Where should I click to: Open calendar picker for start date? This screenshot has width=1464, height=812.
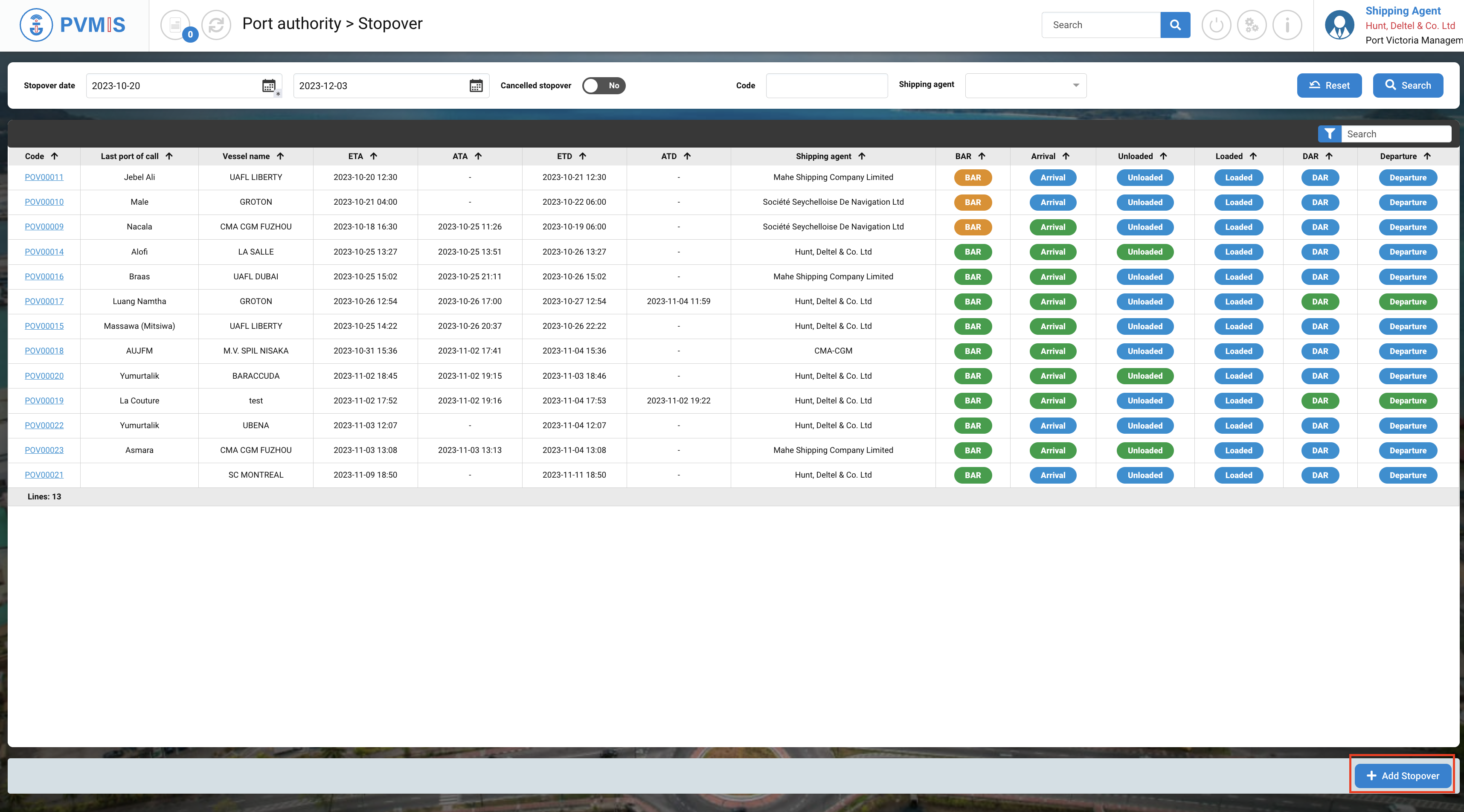pyautogui.click(x=269, y=86)
